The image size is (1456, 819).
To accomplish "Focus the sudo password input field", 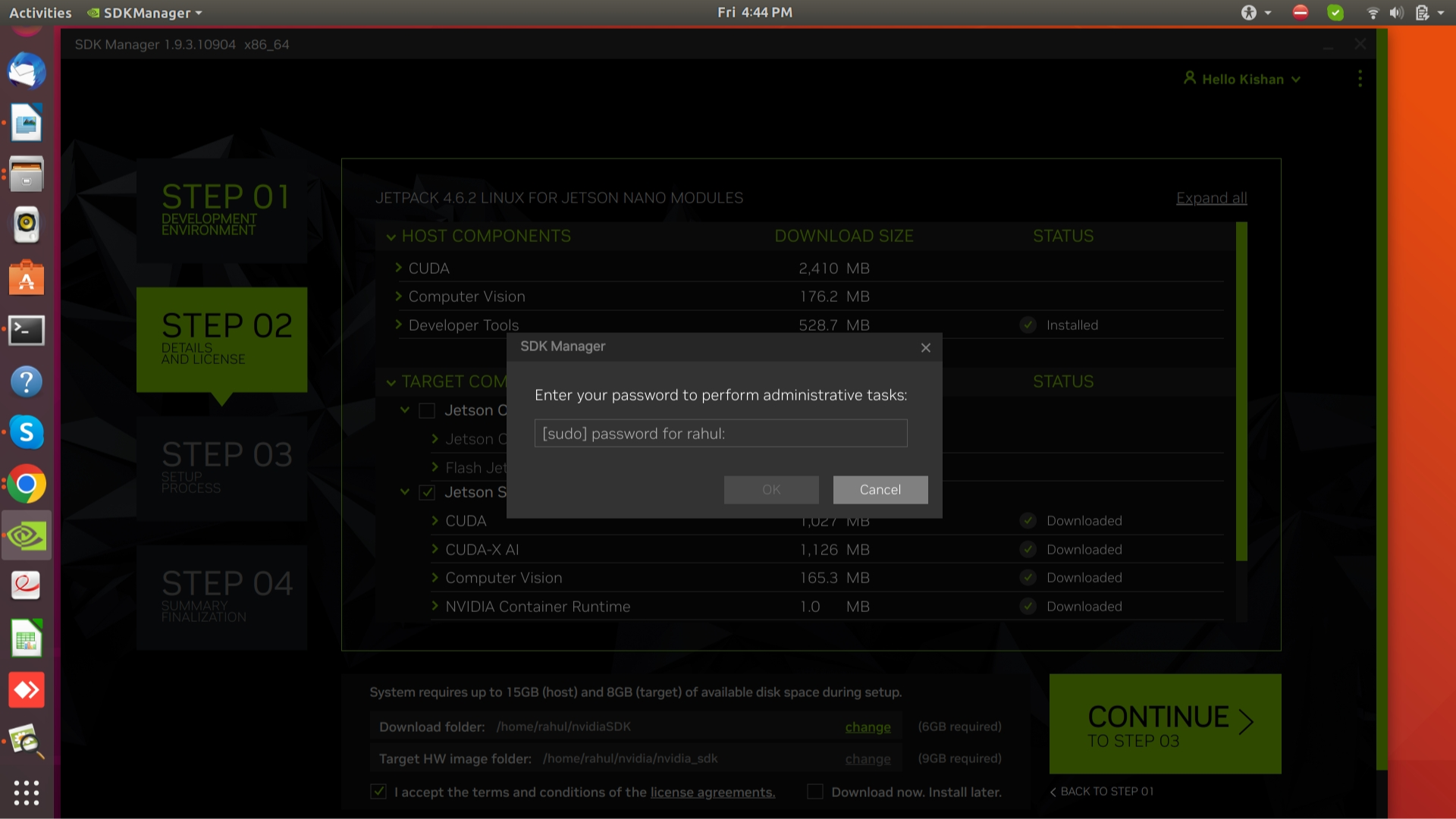I will pos(720,433).
